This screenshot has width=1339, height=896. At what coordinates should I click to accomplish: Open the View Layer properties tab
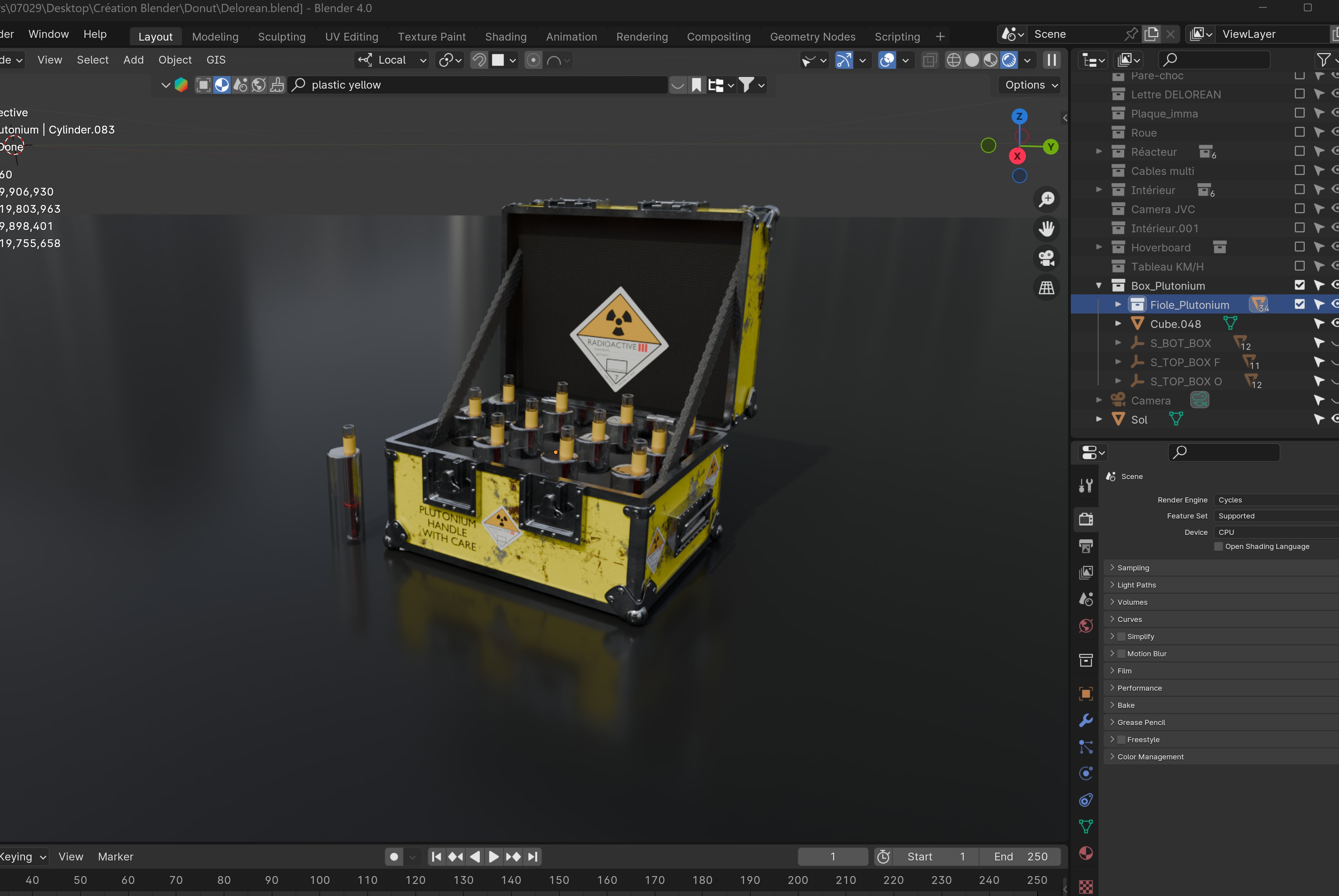1085,572
